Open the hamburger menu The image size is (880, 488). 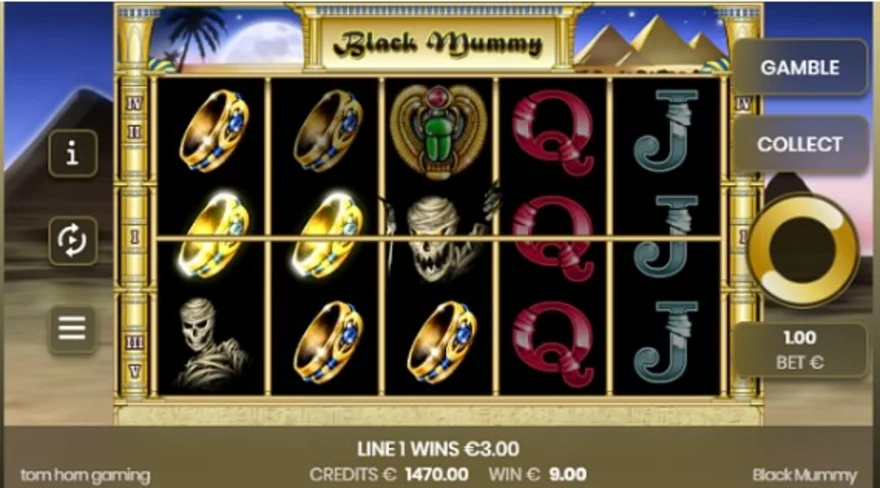tap(73, 328)
